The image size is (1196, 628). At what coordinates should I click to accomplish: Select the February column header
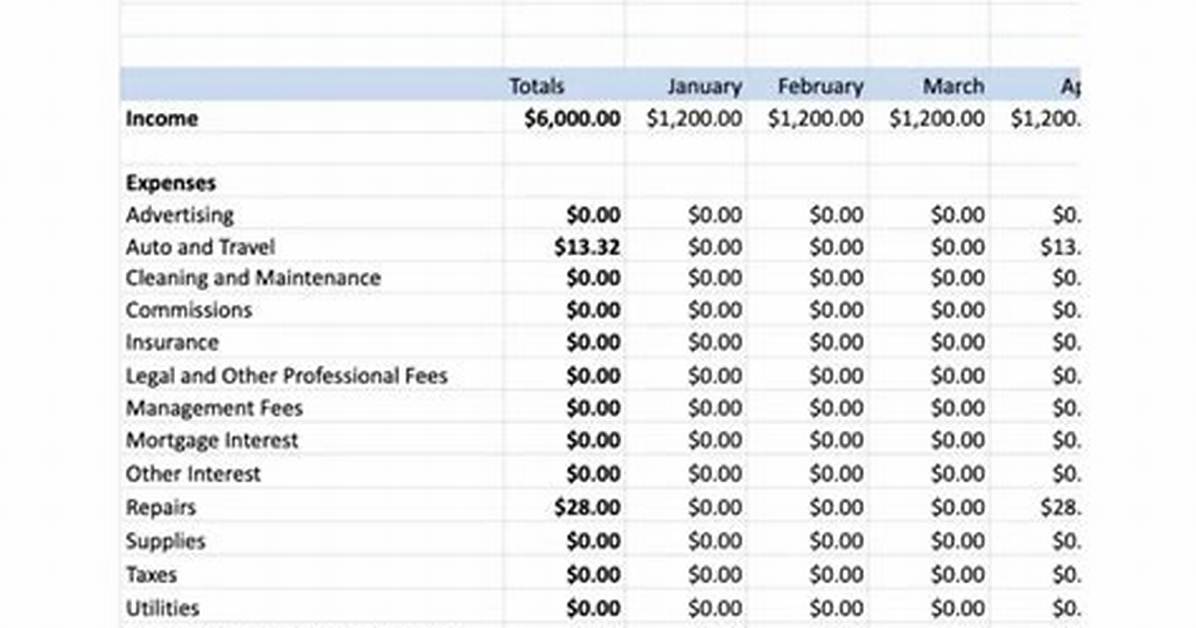820,86
